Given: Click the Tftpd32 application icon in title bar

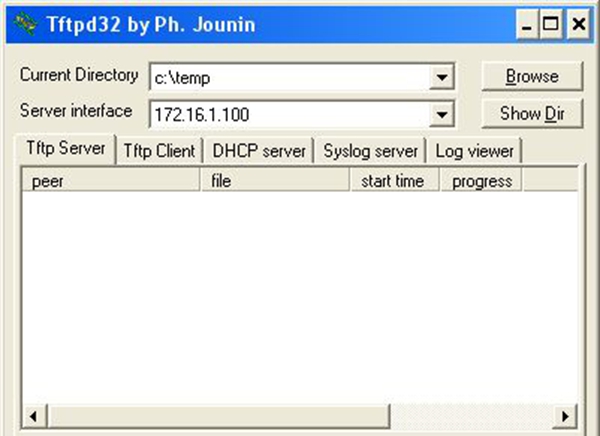Looking at the screenshot, I should (25, 24).
